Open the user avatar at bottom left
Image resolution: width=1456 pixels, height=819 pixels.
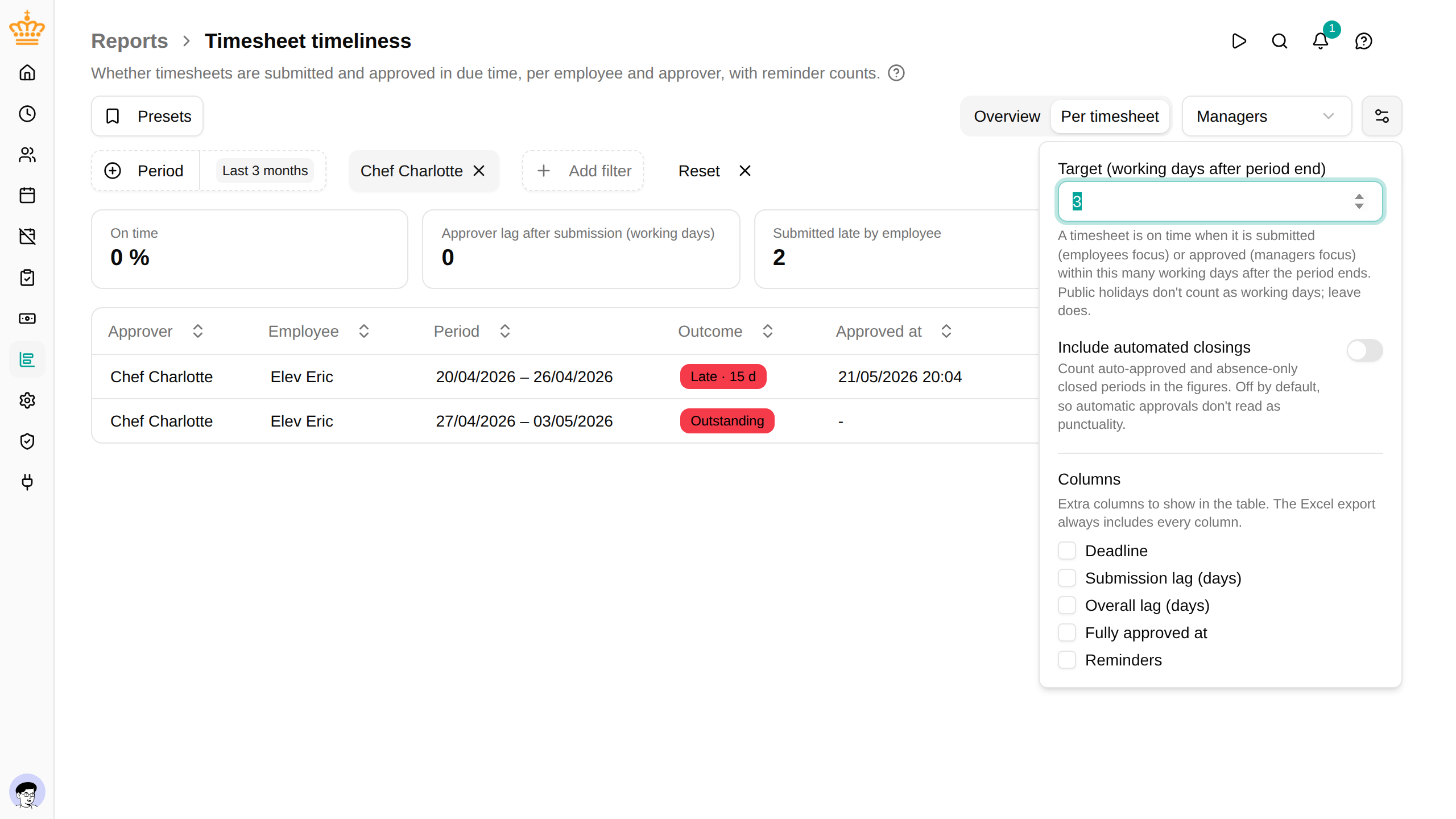(x=27, y=791)
